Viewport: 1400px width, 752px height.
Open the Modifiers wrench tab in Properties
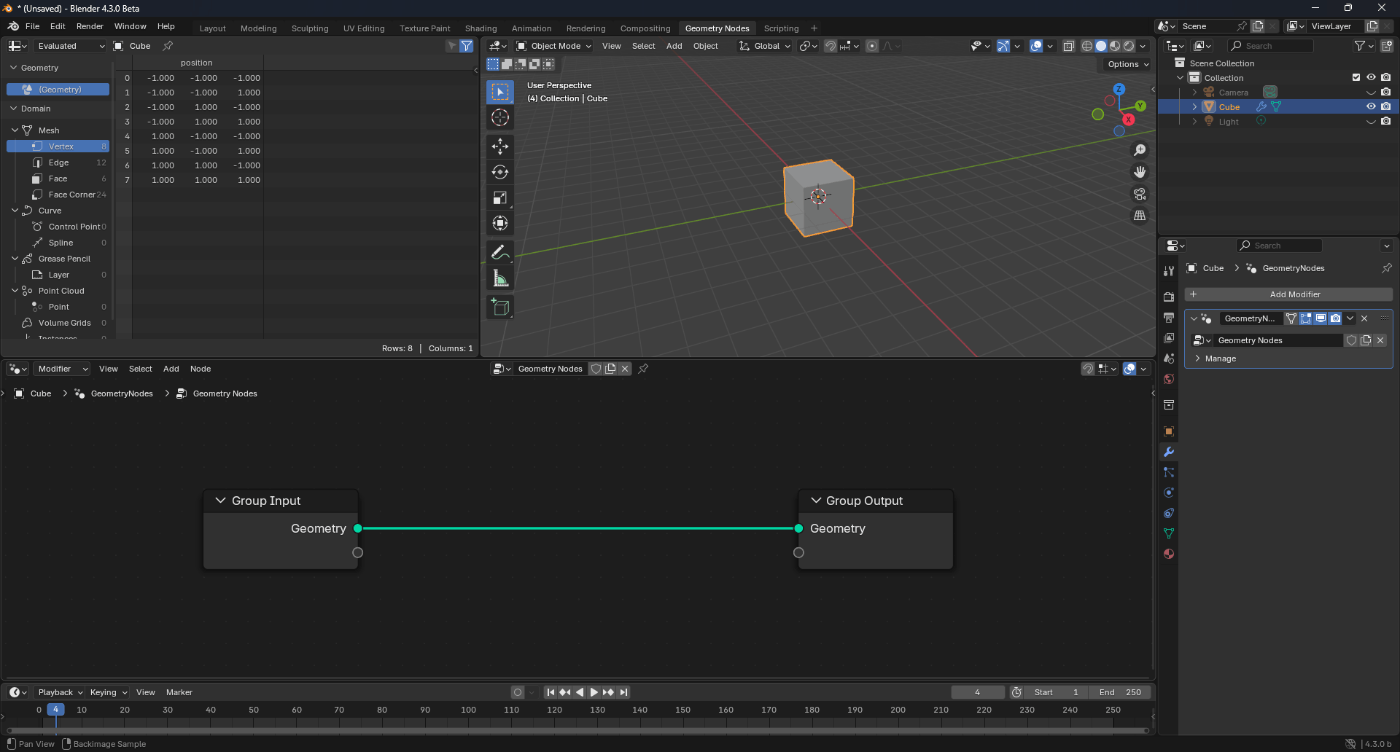pyautogui.click(x=1168, y=452)
